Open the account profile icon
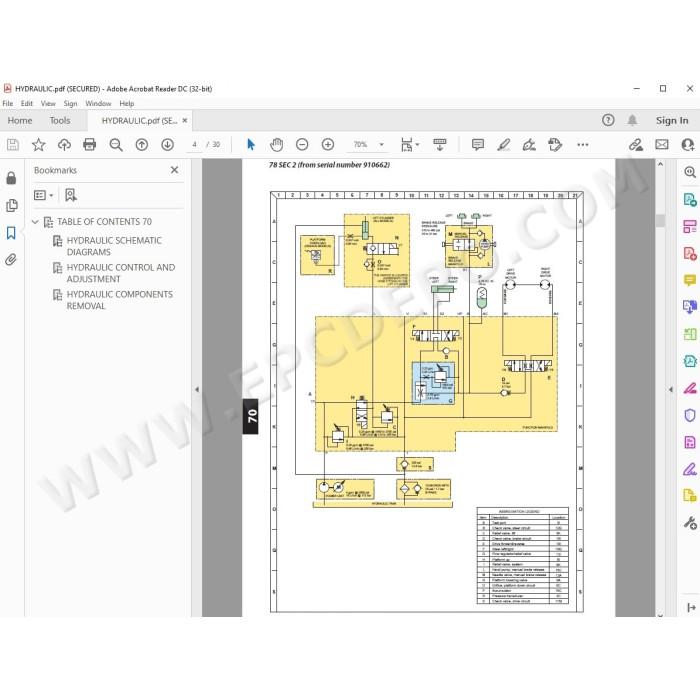This screenshot has height=700, width=700. tap(688, 145)
